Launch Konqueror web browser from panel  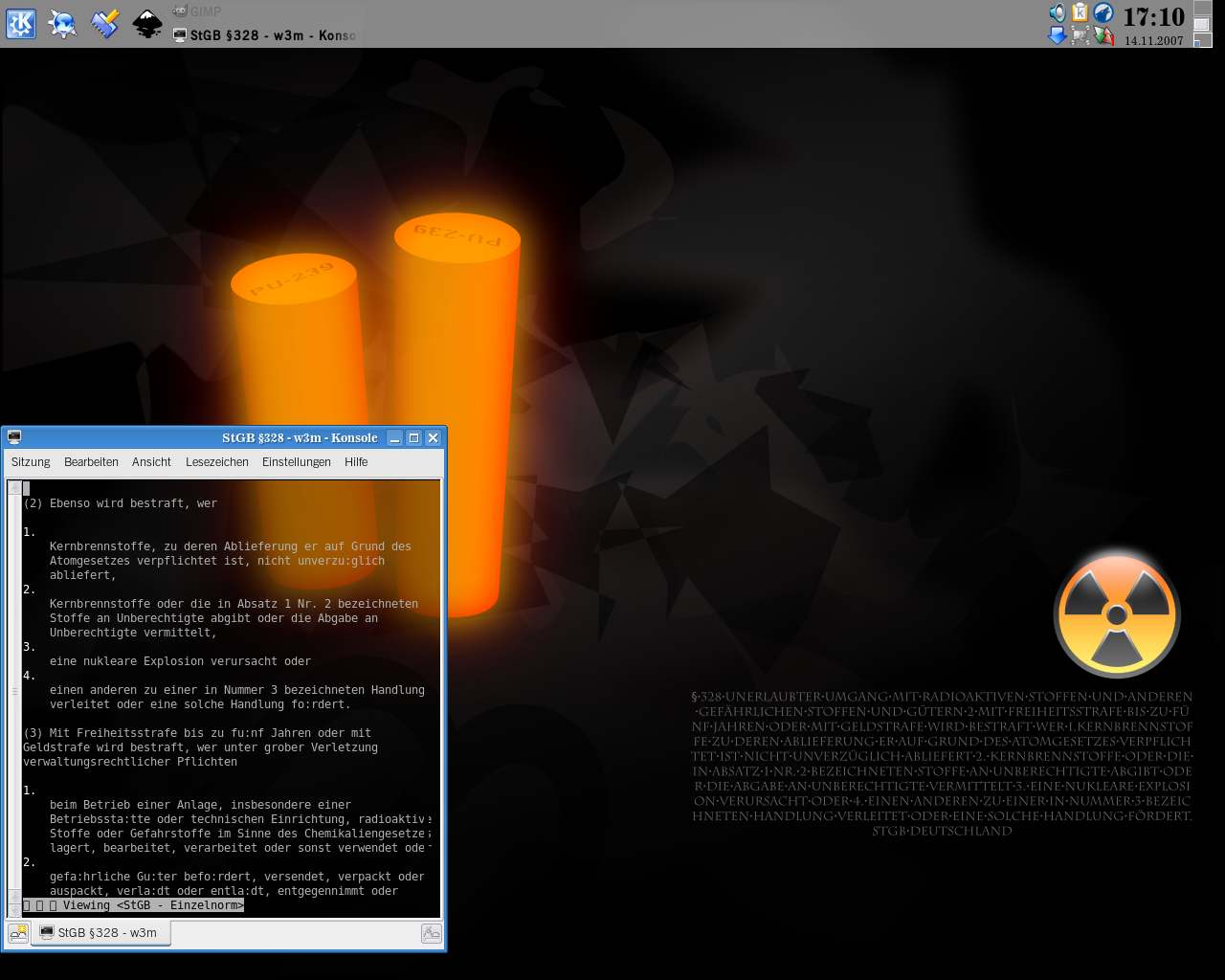point(63,23)
